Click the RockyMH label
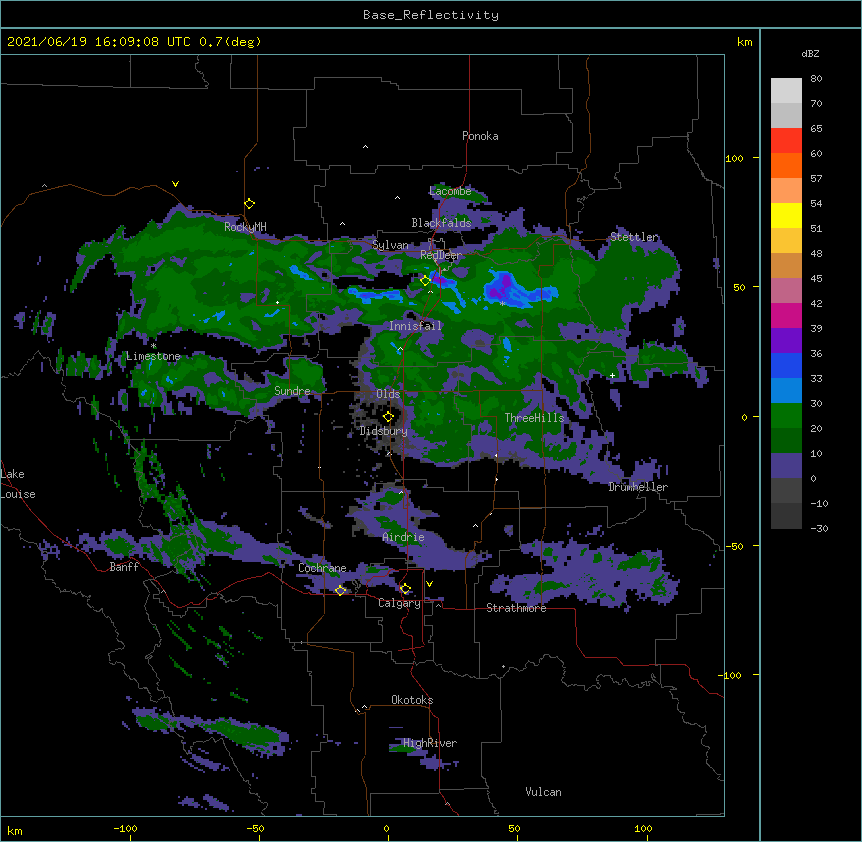The width and height of the screenshot is (862, 842). coord(245,227)
